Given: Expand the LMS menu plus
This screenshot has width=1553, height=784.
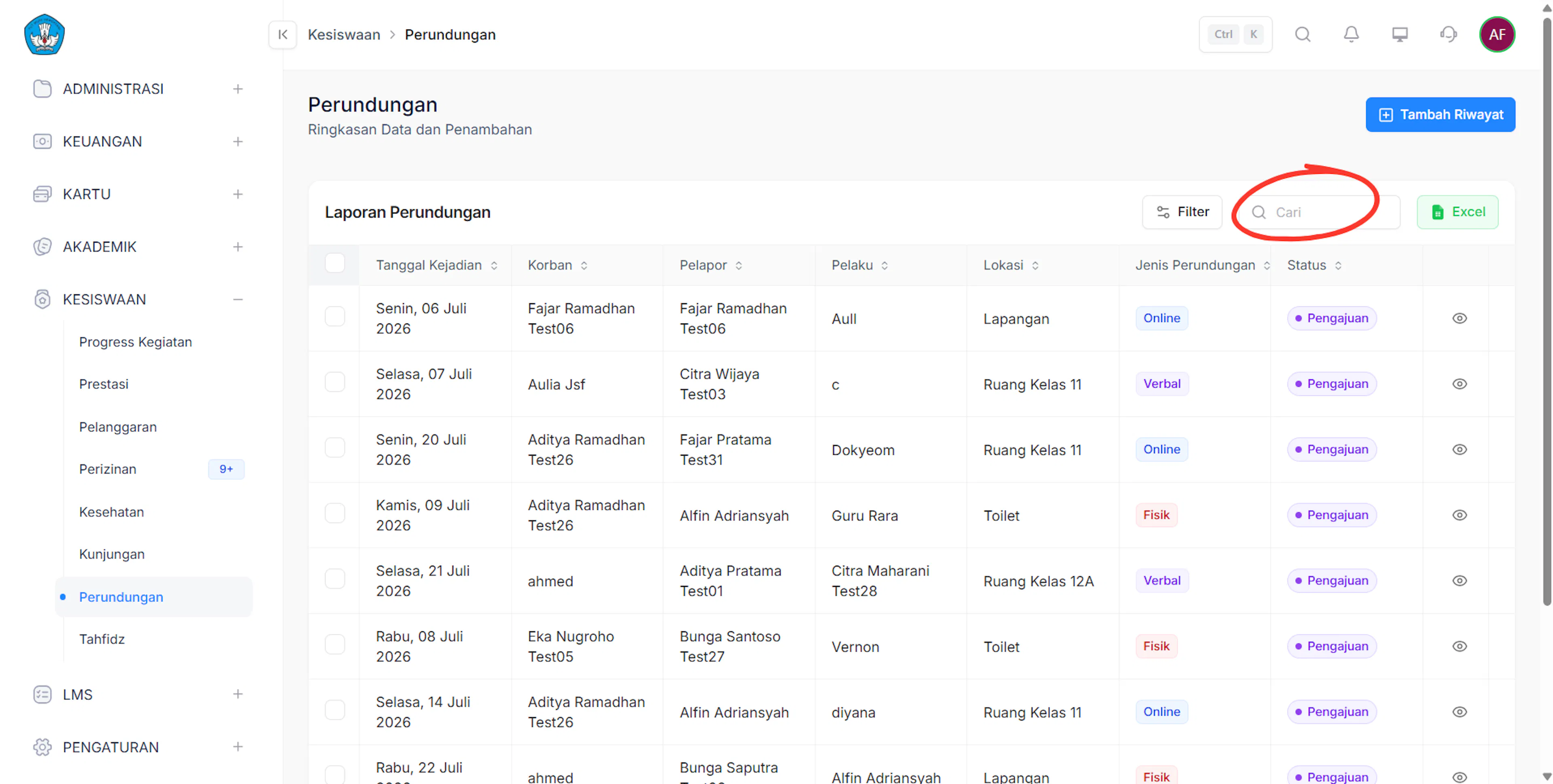Looking at the screenshot, I should tap(238, 694).
